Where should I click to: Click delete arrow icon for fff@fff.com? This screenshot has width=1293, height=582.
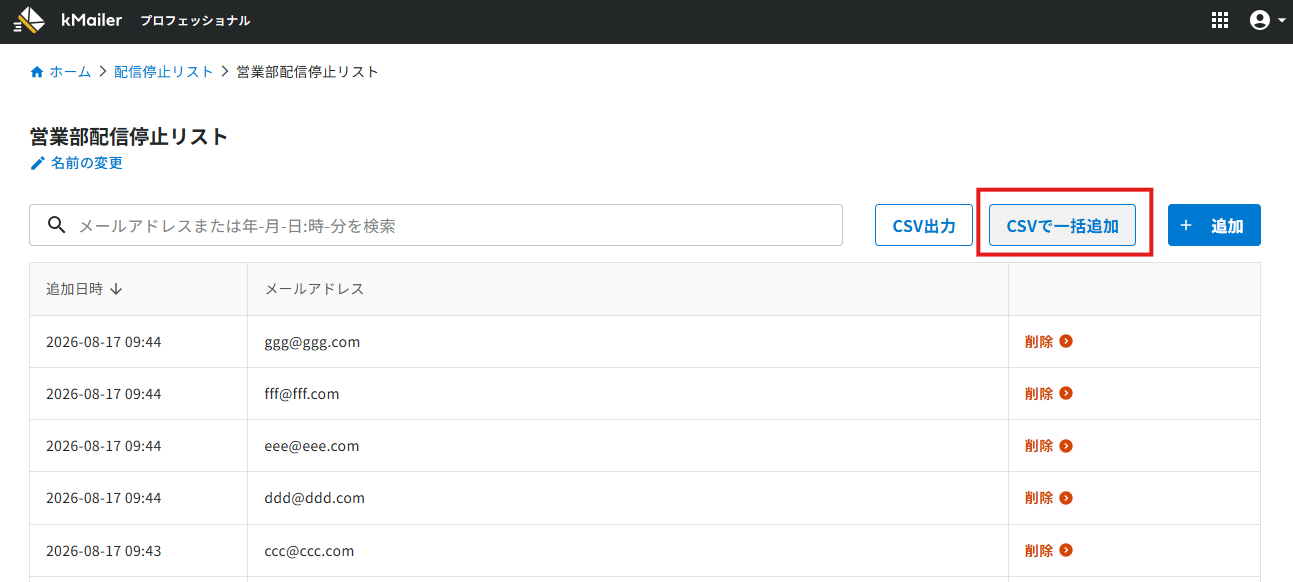pyautogui.click(x=1066, y=393)
